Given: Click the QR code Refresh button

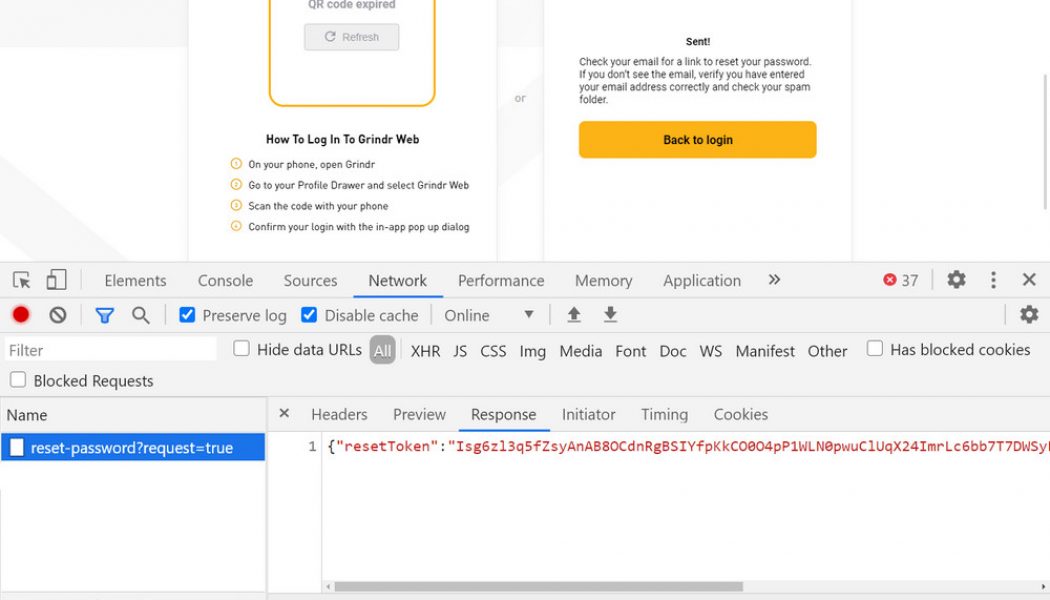Looking at the screenshot, I should pyautogui.click(x=351, y=37).
